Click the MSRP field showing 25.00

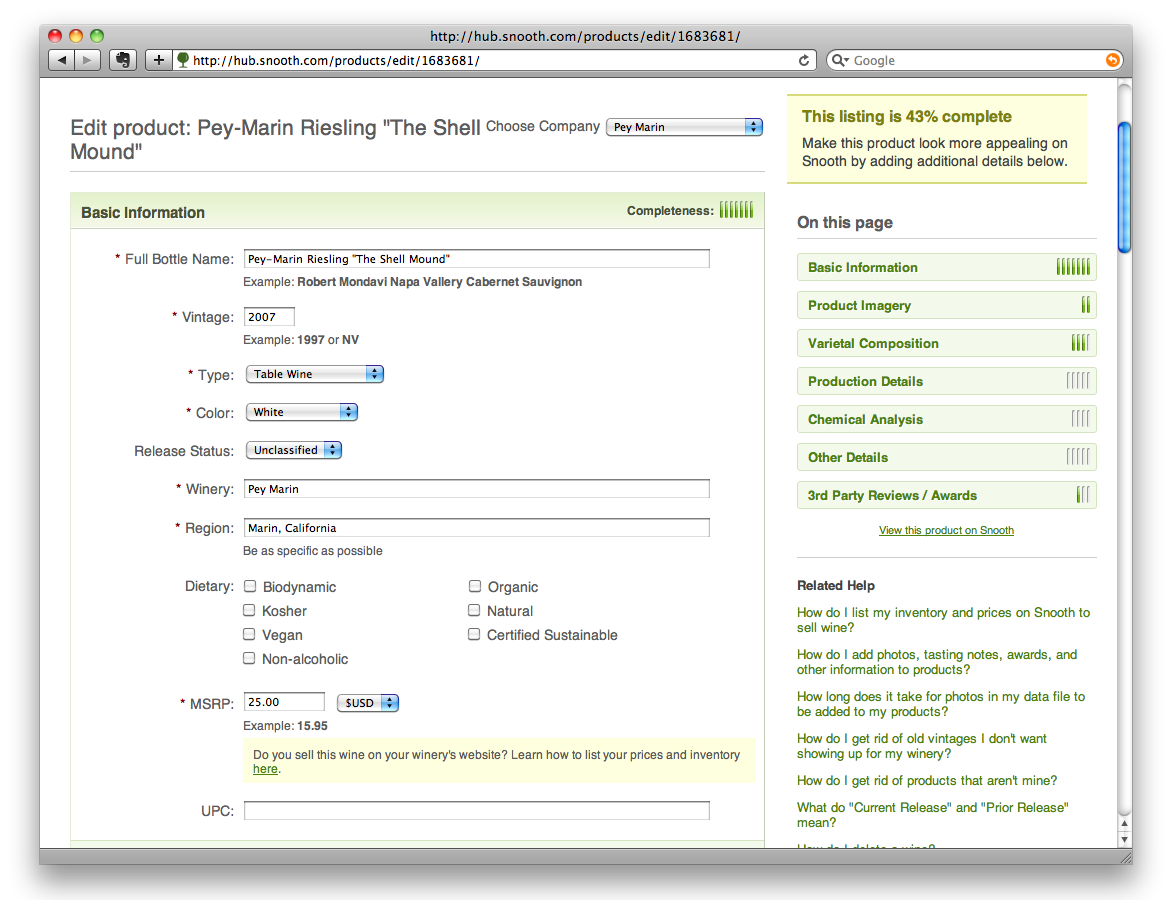[x=284, y=702]
